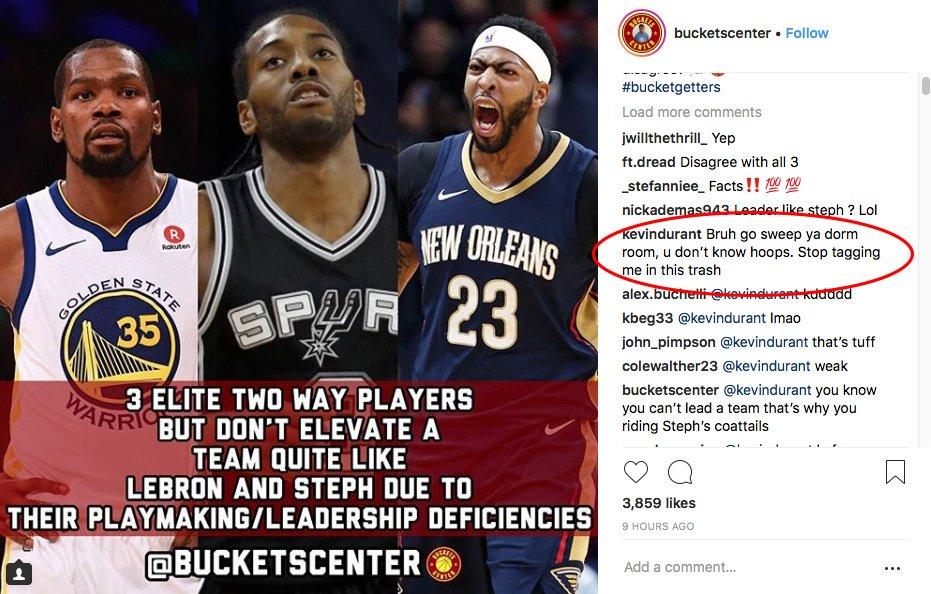931x594 pixels.
Task: Save post with the bookmark icon
Action: [x=895, y=472]
